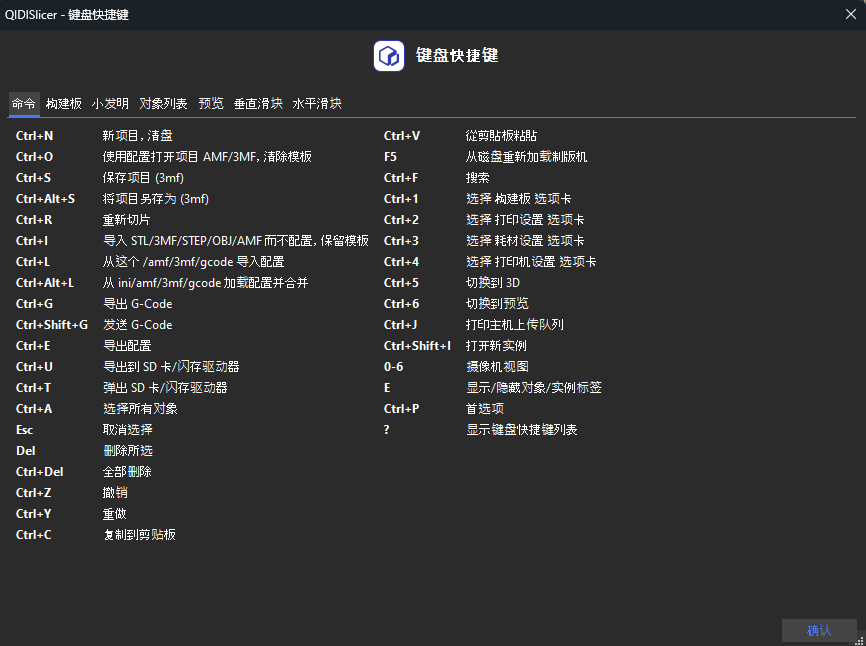The width and height of the screenshot is (866, 646).
Task: Click the 发送 G-Code entry
Action: click(x=138, y=325)
